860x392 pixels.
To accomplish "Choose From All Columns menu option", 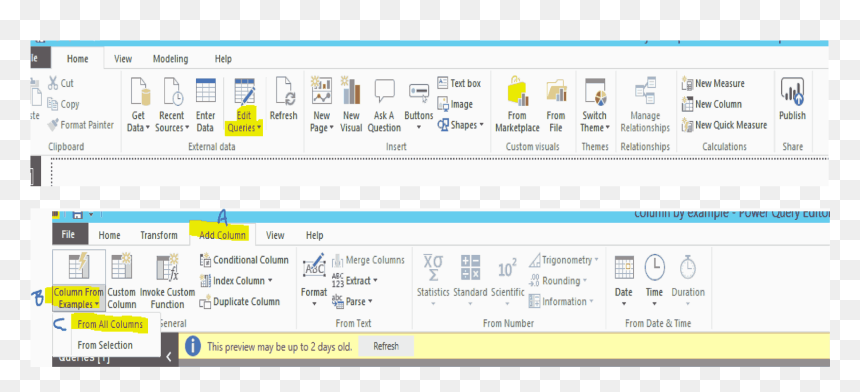I will [x=110, y=325].
